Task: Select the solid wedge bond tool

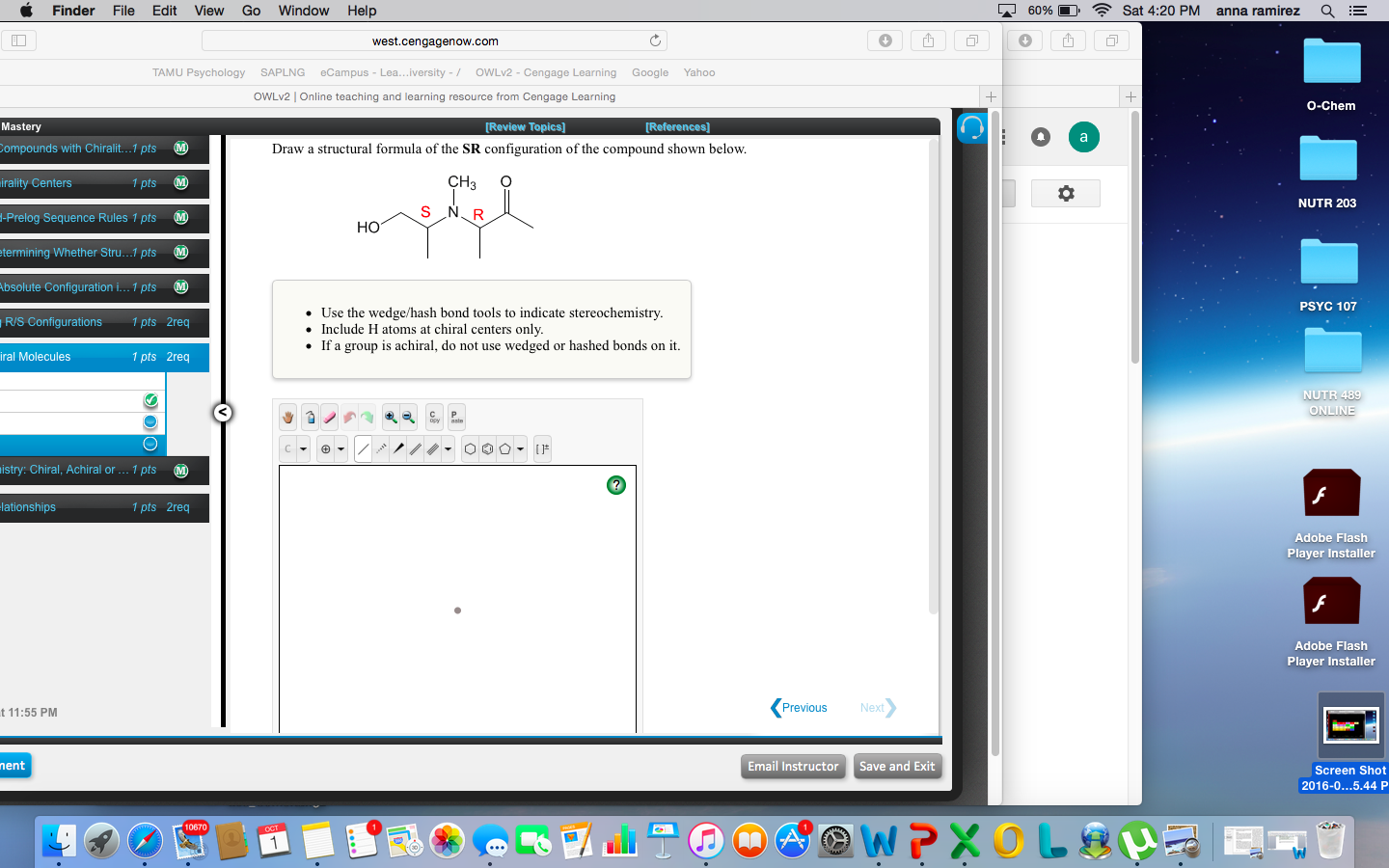Action: pyautogui.click(x=398, y=448)
